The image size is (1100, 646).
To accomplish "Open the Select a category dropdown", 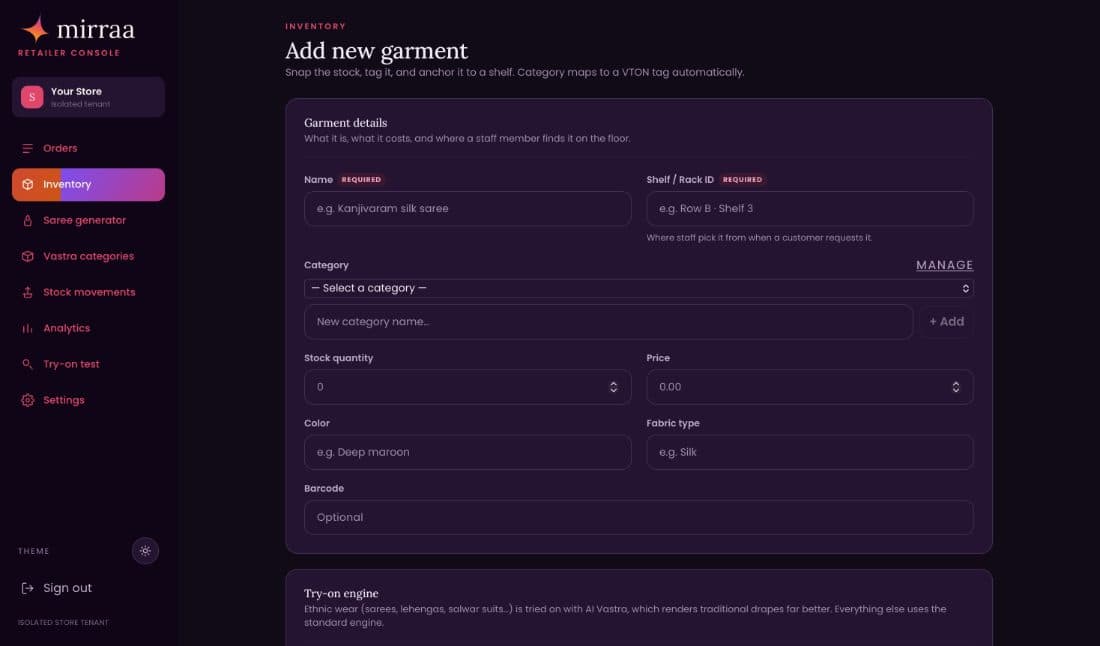I will point(638,288).
